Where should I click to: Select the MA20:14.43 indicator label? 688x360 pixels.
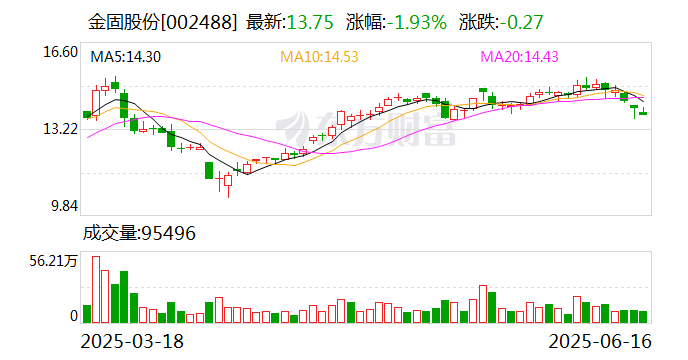[x=520, y=57]
